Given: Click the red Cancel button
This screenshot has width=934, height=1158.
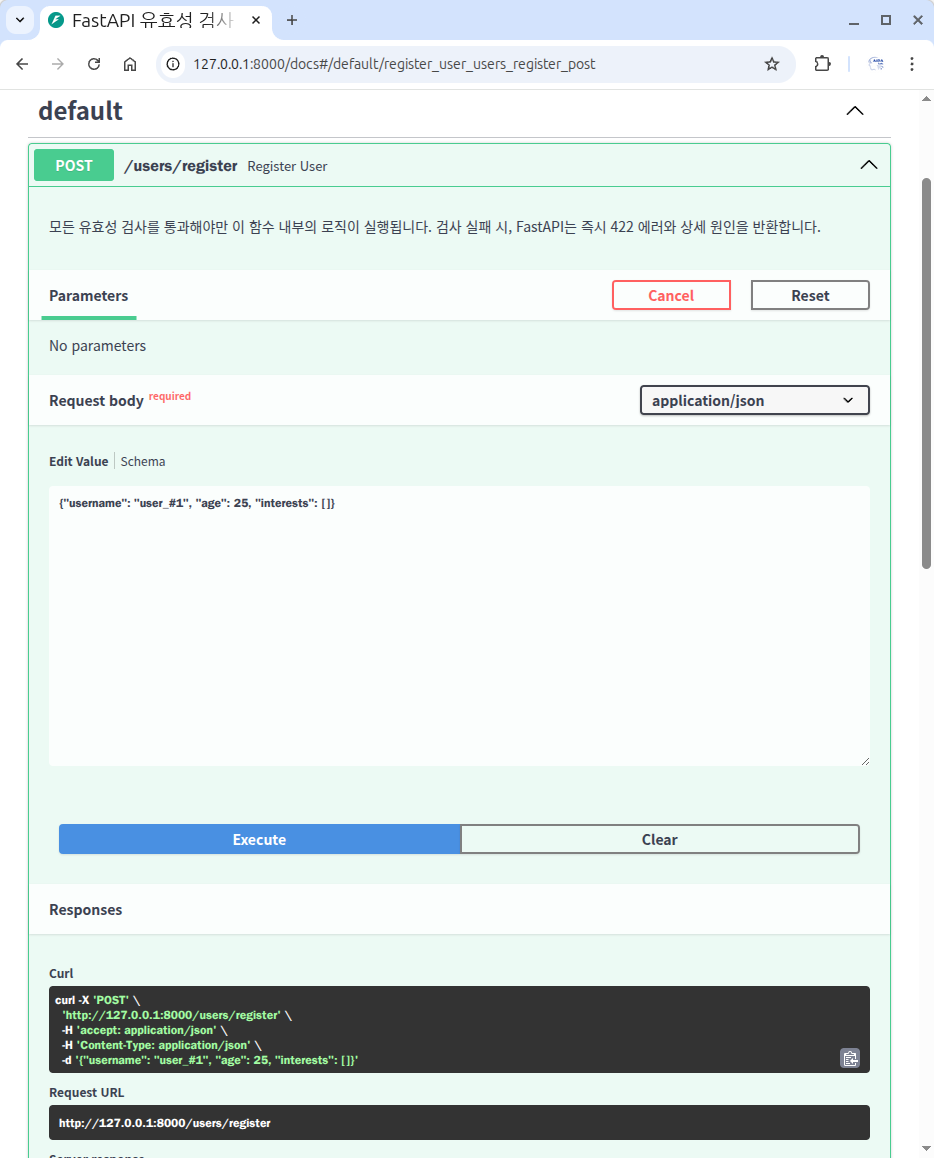Looking at the screenshot, I should pyautogui.click(x=671, y=295).
